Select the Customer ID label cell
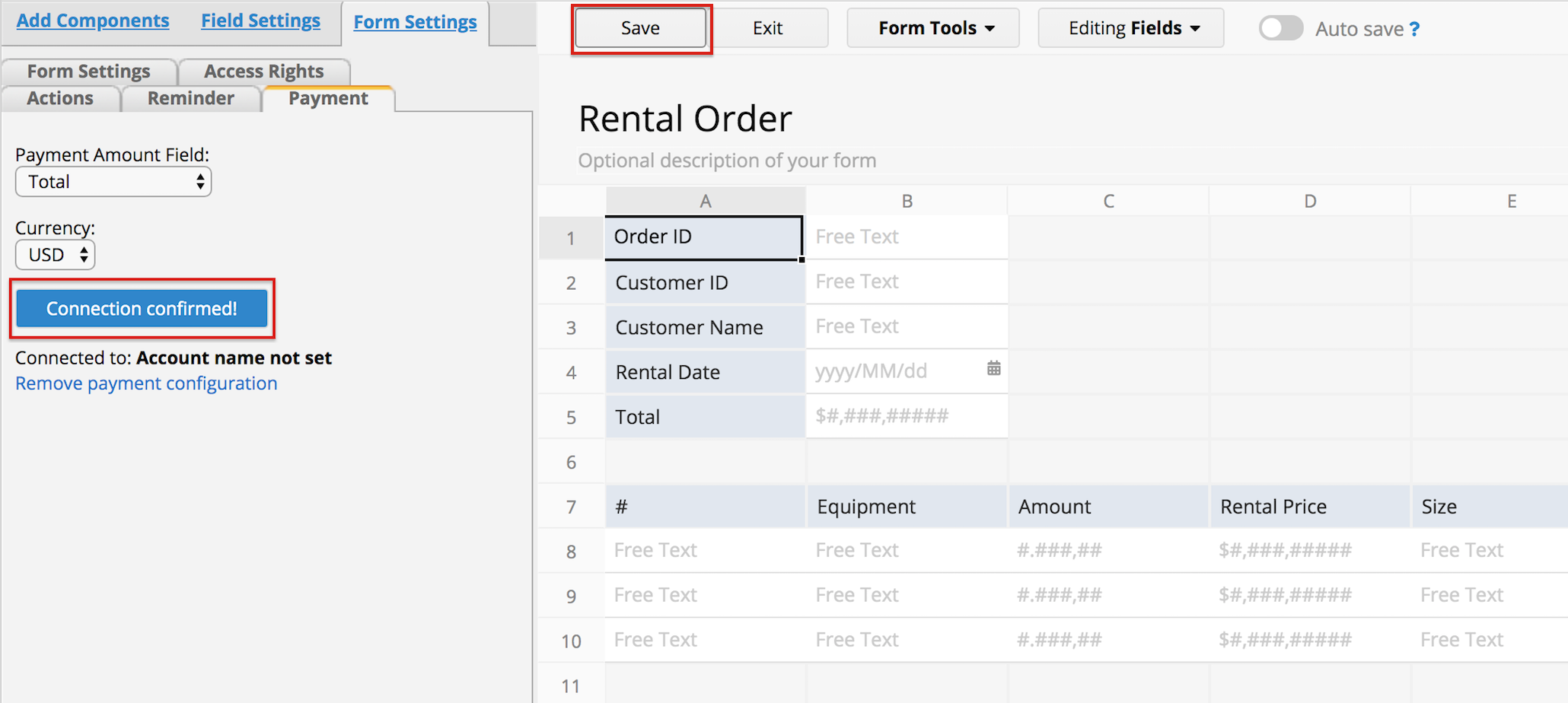This screenshot has height=703, width=1568. click(x=706, y=283)
